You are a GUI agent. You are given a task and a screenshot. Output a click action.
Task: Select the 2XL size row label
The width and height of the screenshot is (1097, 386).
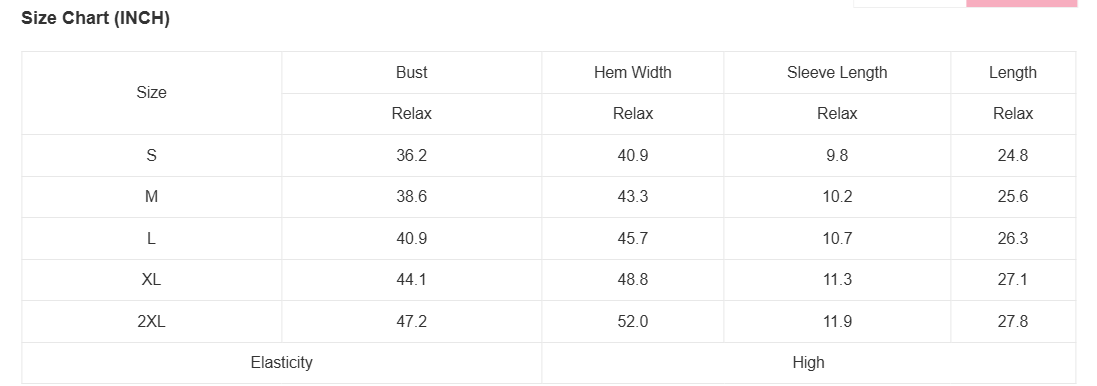(151, 322)
